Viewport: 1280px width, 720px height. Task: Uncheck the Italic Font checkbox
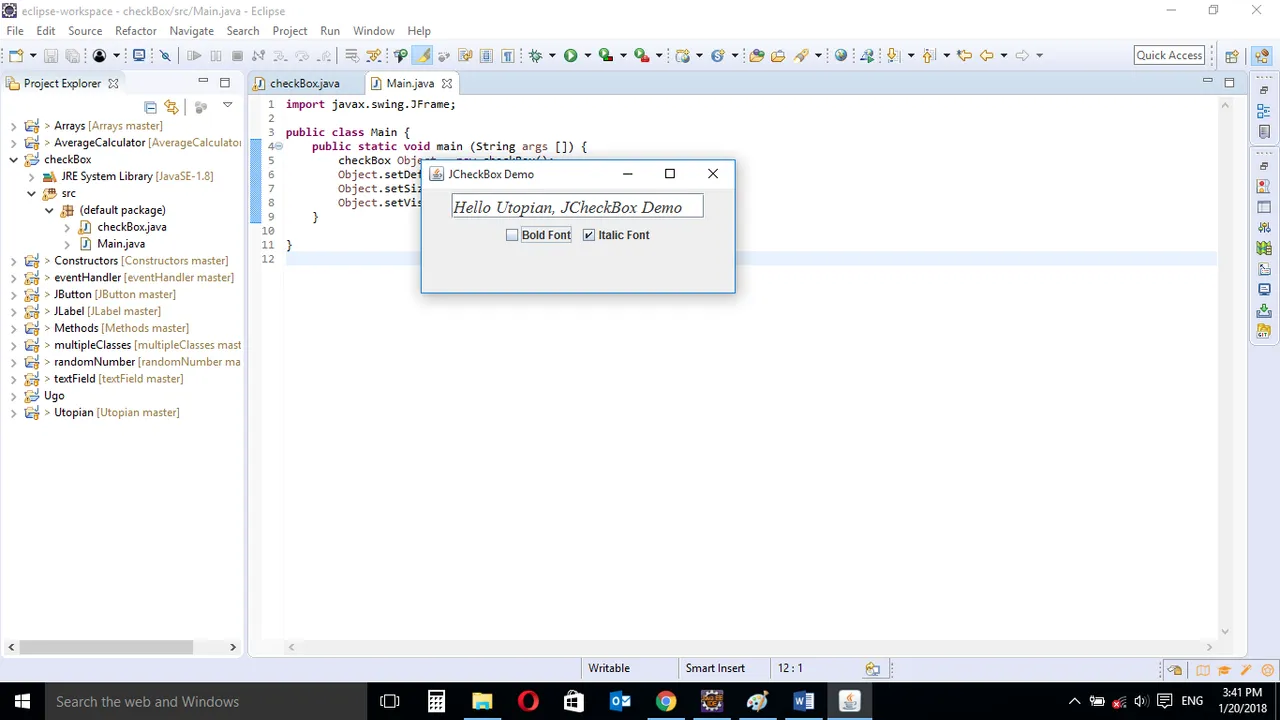[x=589, y=235]
